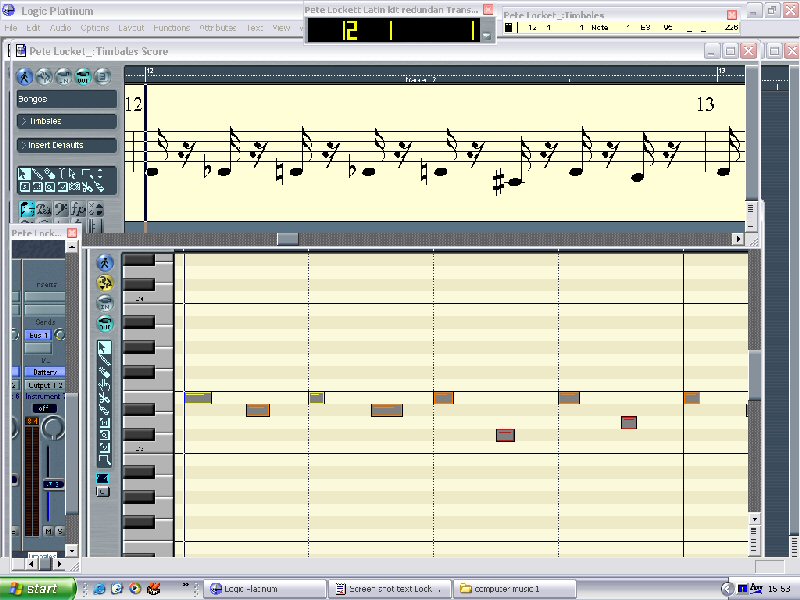The image size is (800, 600).
Task: Expand the Timbales track disclosure
Action: 22,120
